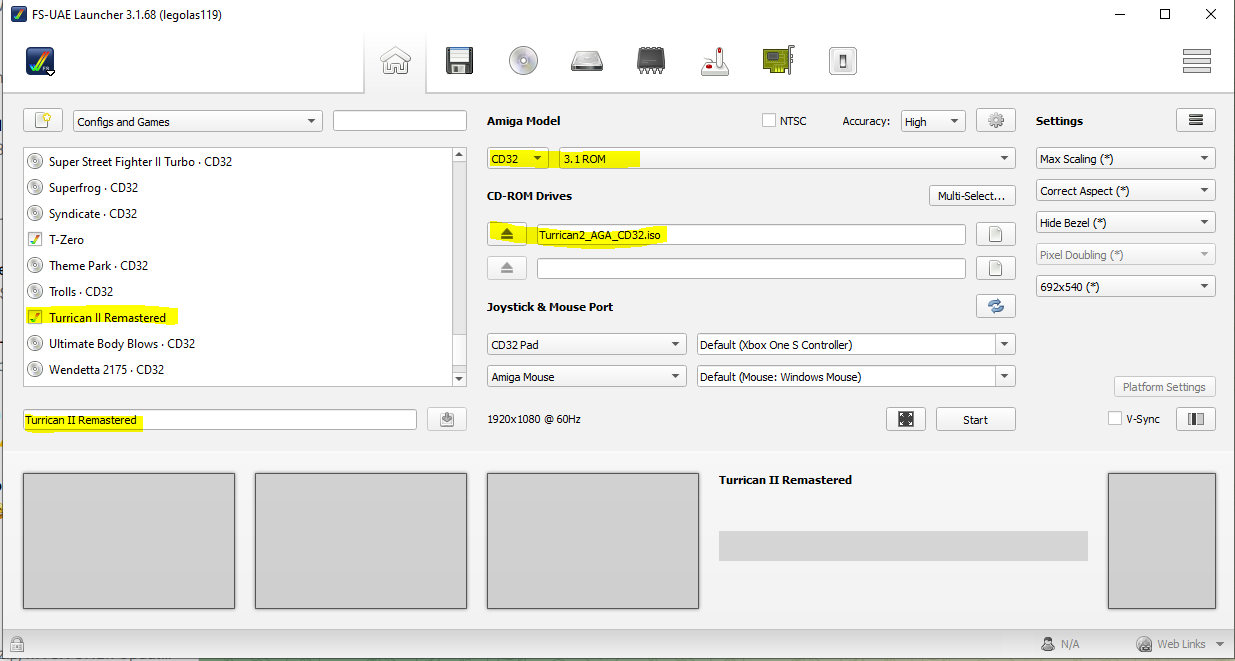Open the Accuracy High dropdown
The width and height of the screenshot is (1235, 661).
(933, 121)
